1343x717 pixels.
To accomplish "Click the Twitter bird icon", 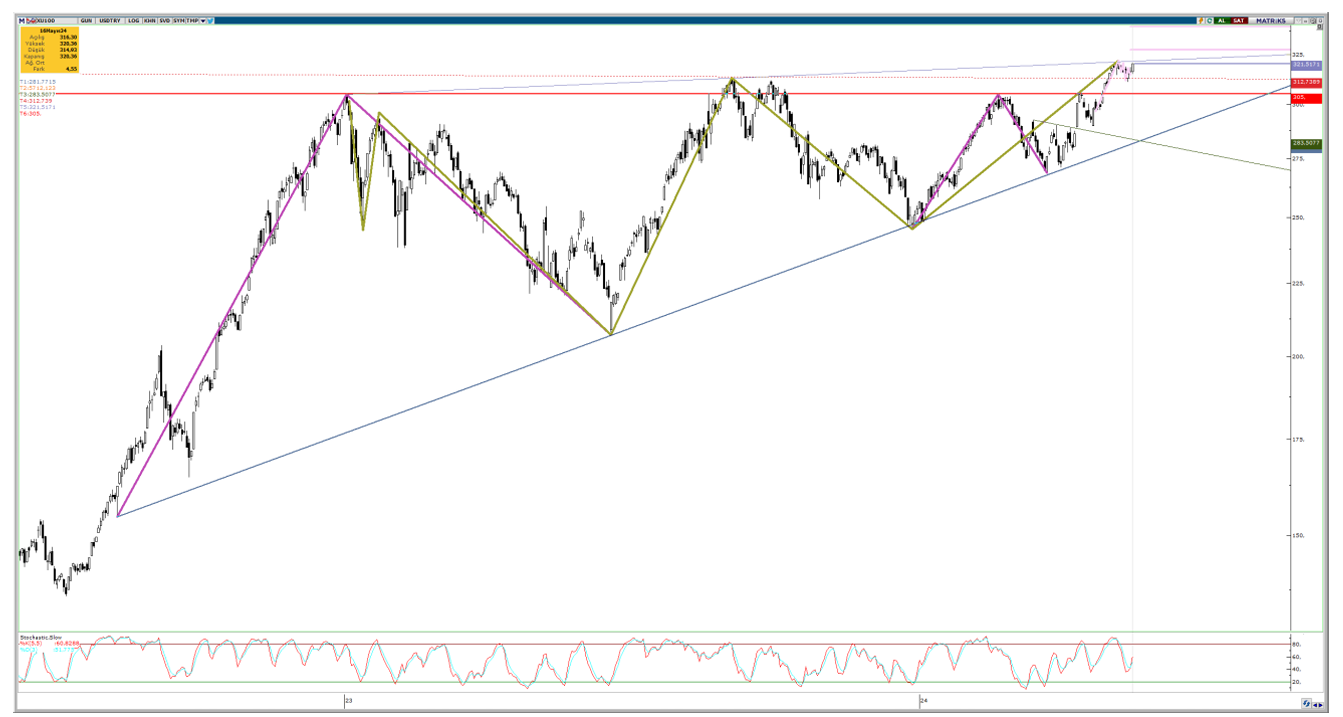I will point(210,20).
